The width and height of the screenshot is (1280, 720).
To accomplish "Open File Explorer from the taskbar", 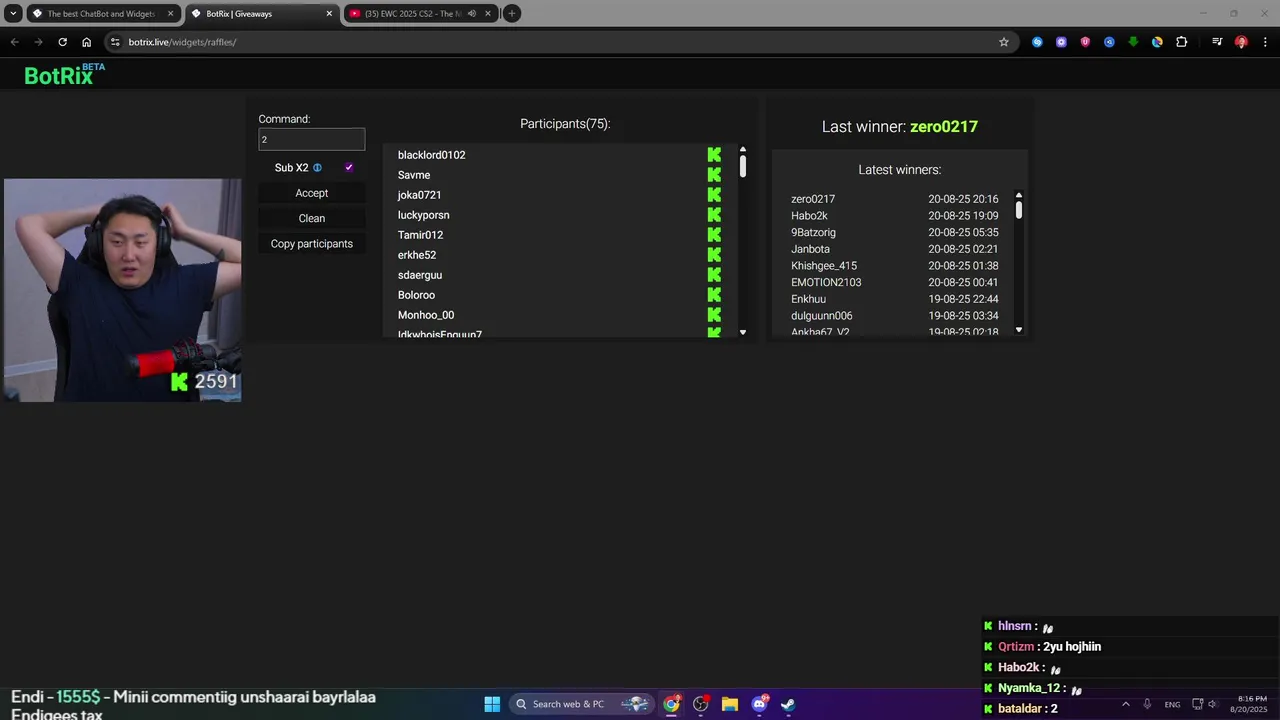I will [730, 704].
